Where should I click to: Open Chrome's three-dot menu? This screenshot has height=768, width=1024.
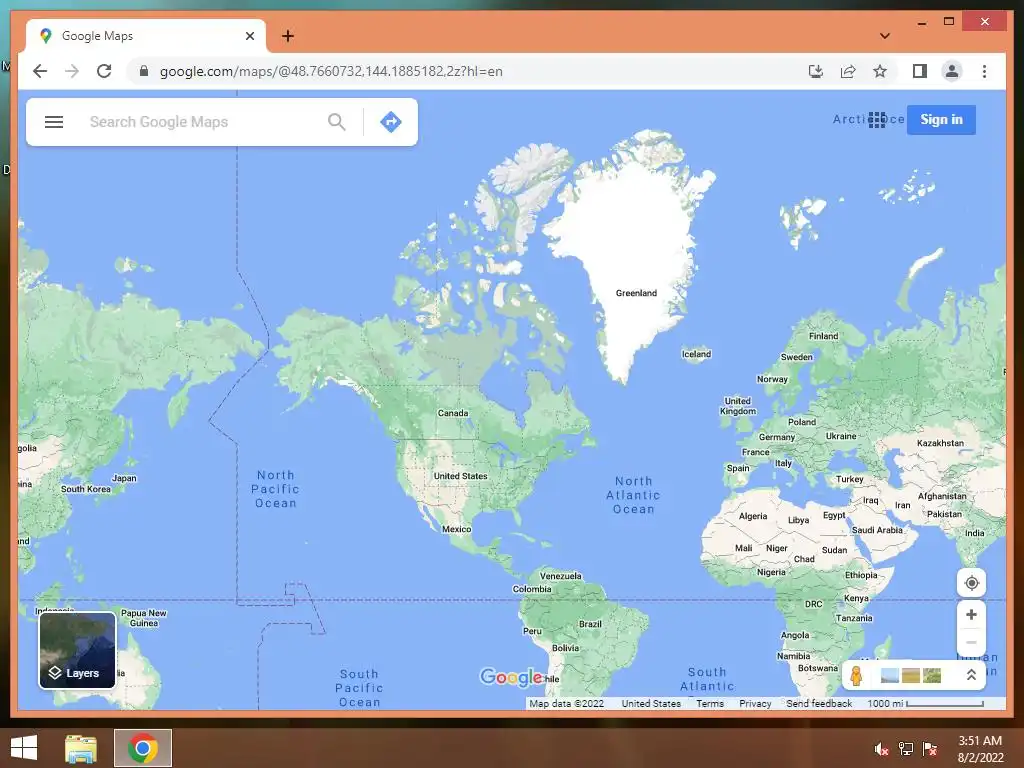pyautogui.click(x=984, y=71)
